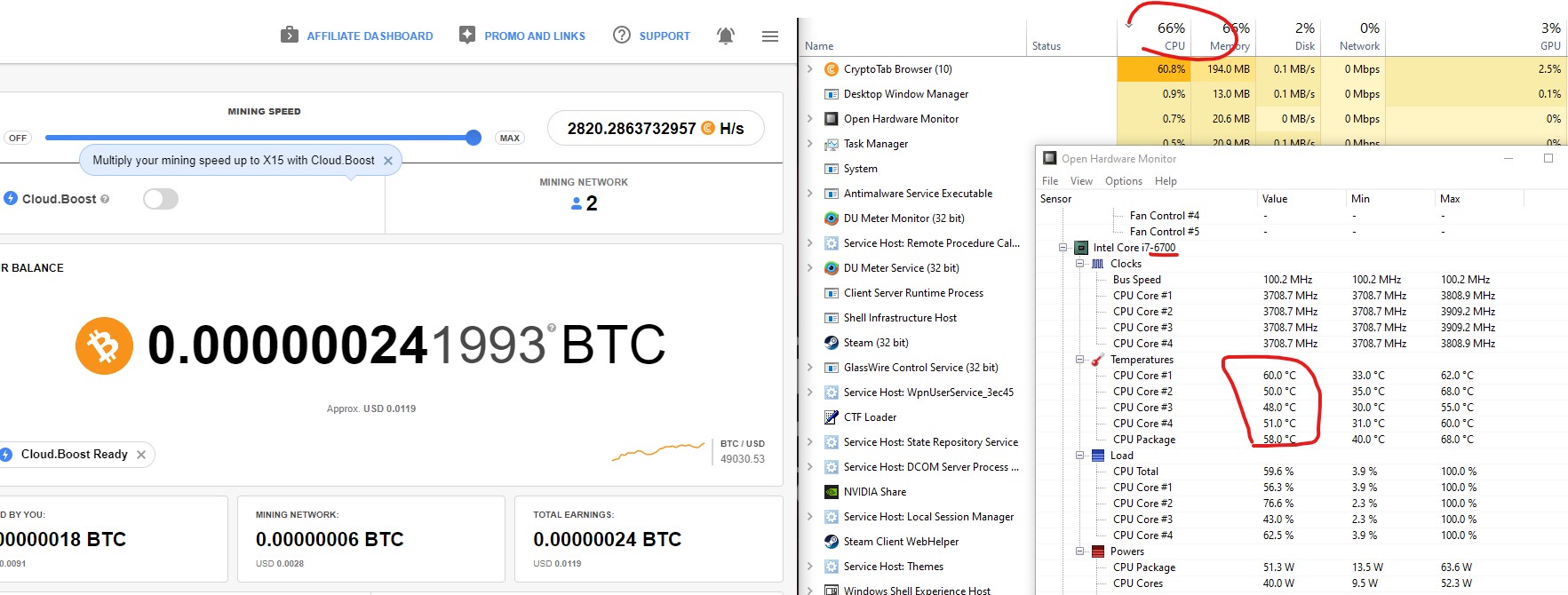This screenshot has width=1568, height=595.
Task: Select the Steam (32 bit) process icon
Action: (x=832, y=343)
